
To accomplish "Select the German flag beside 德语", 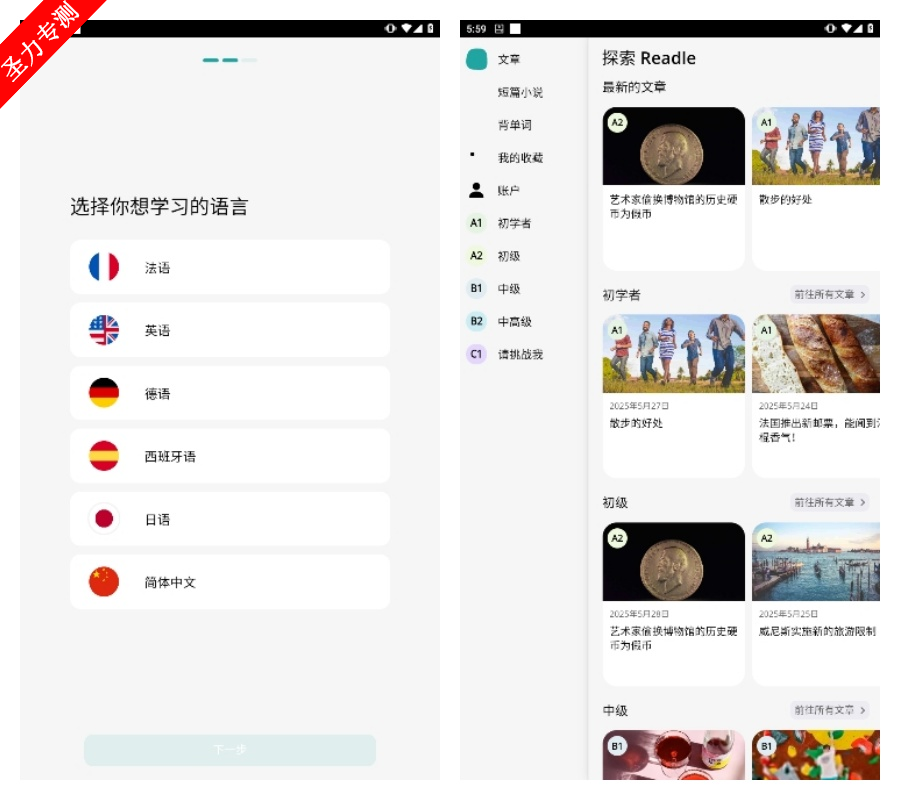I will (x=104, y=393).
